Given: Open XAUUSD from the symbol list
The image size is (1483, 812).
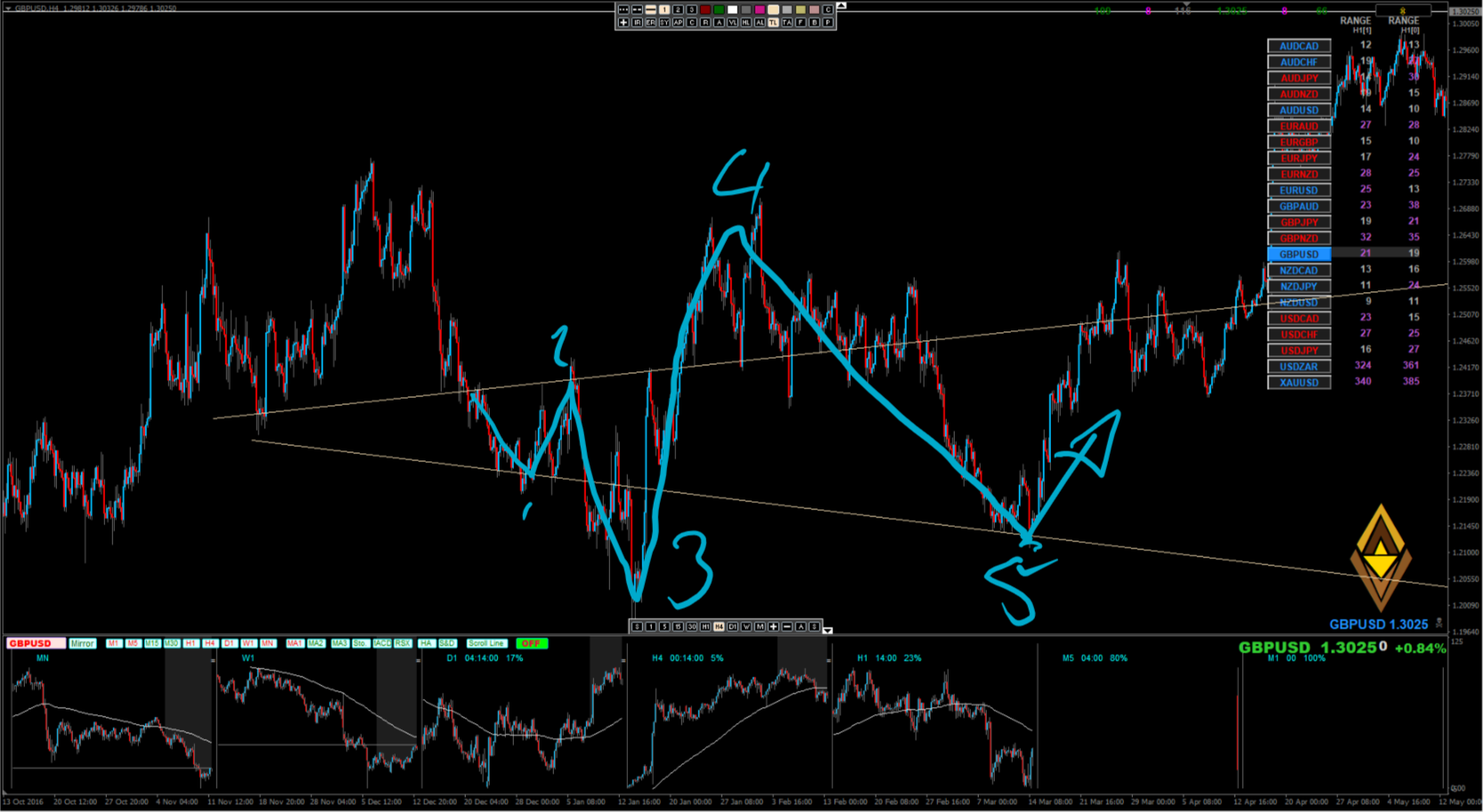Looking at the screenshot, I should [1299, 382].
